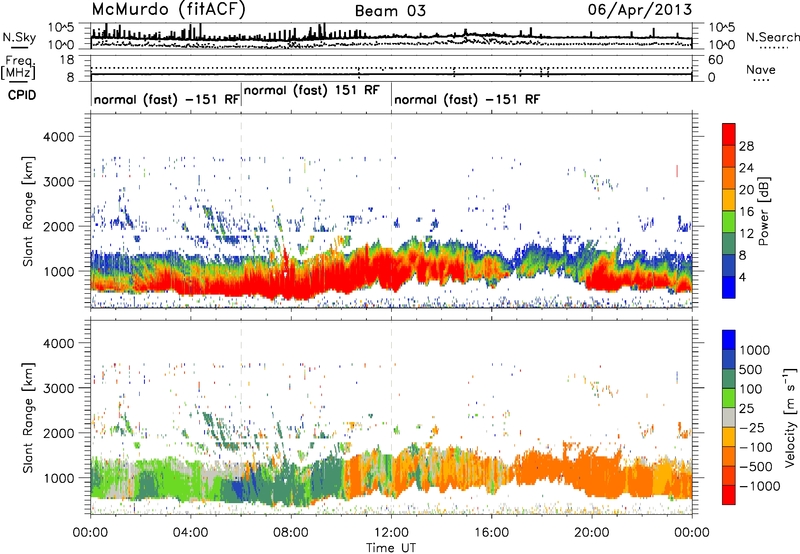This screenshot has width=800, height=554.
Task: Click the Velocity [m s⁻¹] colorbar title
Action: 790,417
